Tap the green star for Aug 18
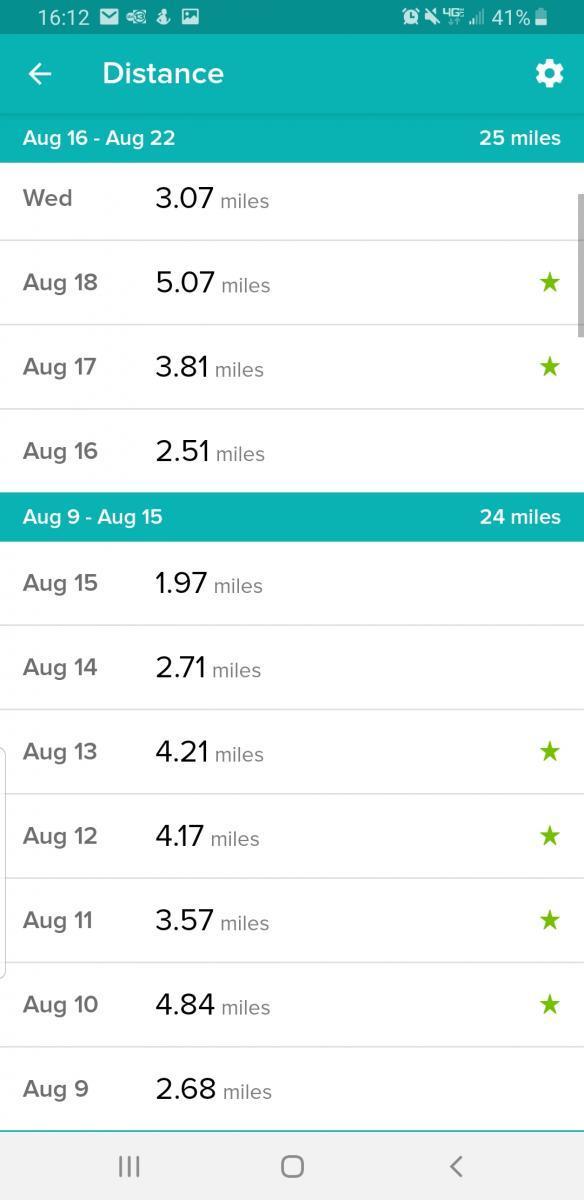 pos(549,283)
